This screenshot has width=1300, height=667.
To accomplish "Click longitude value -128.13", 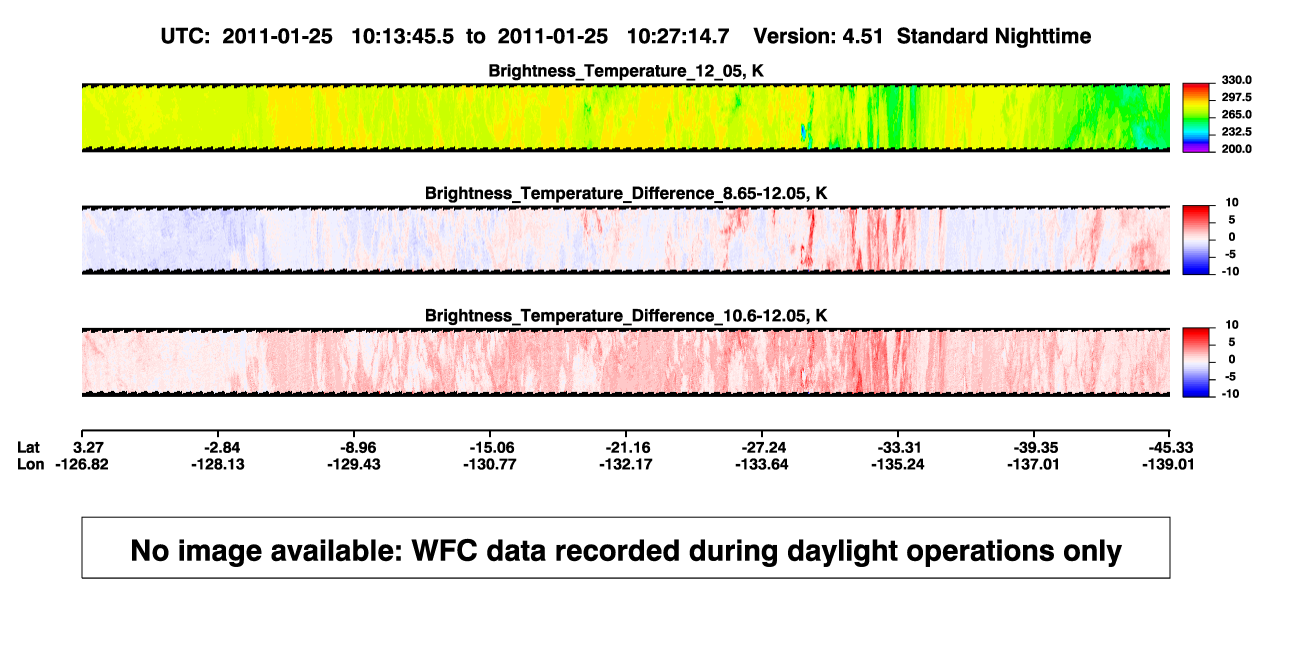I will point(218,464).
